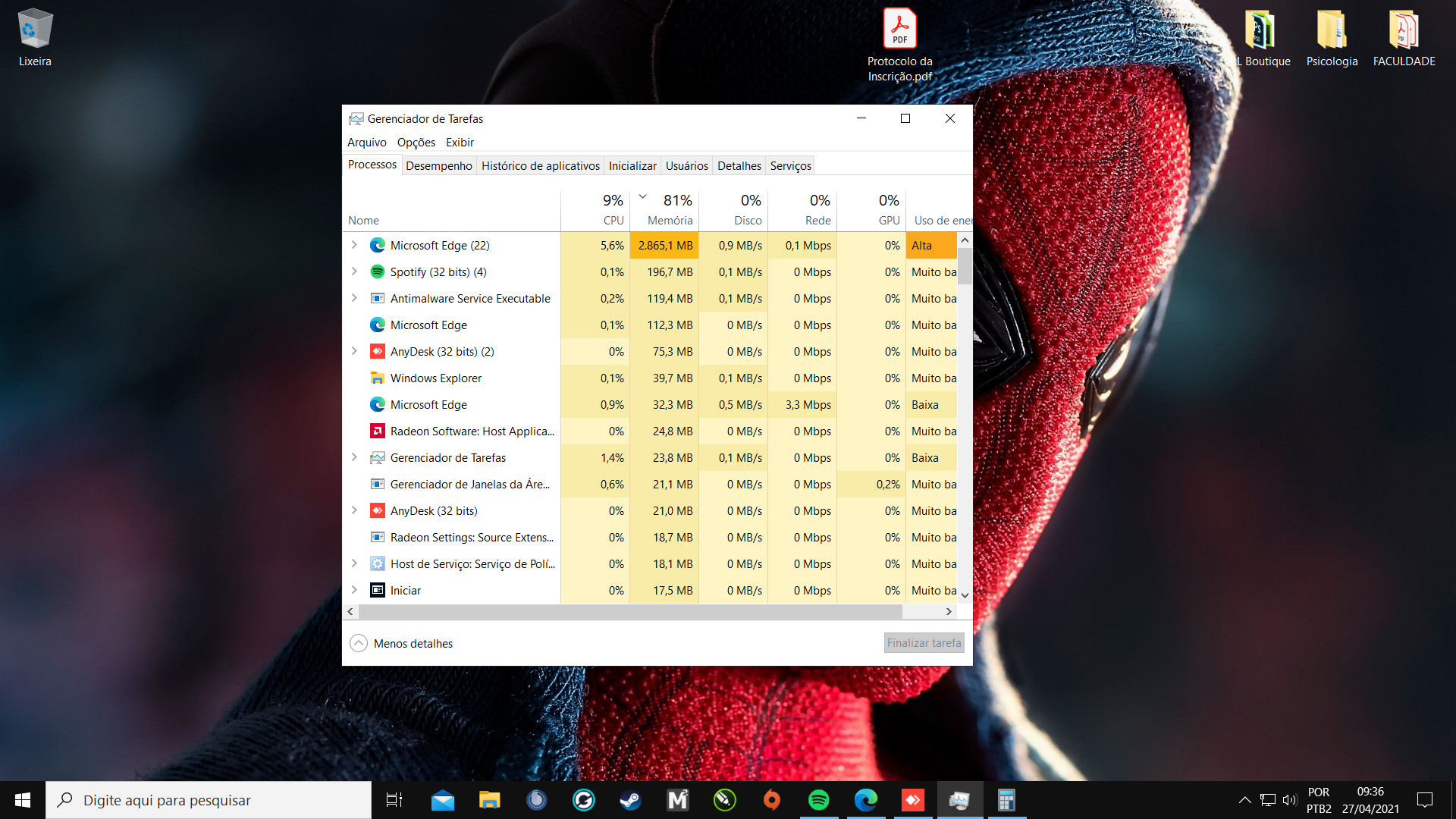The image size is (1456, 819).
Task: Switch to Histórico de aplicativos tab
Action: coord(541,166)
